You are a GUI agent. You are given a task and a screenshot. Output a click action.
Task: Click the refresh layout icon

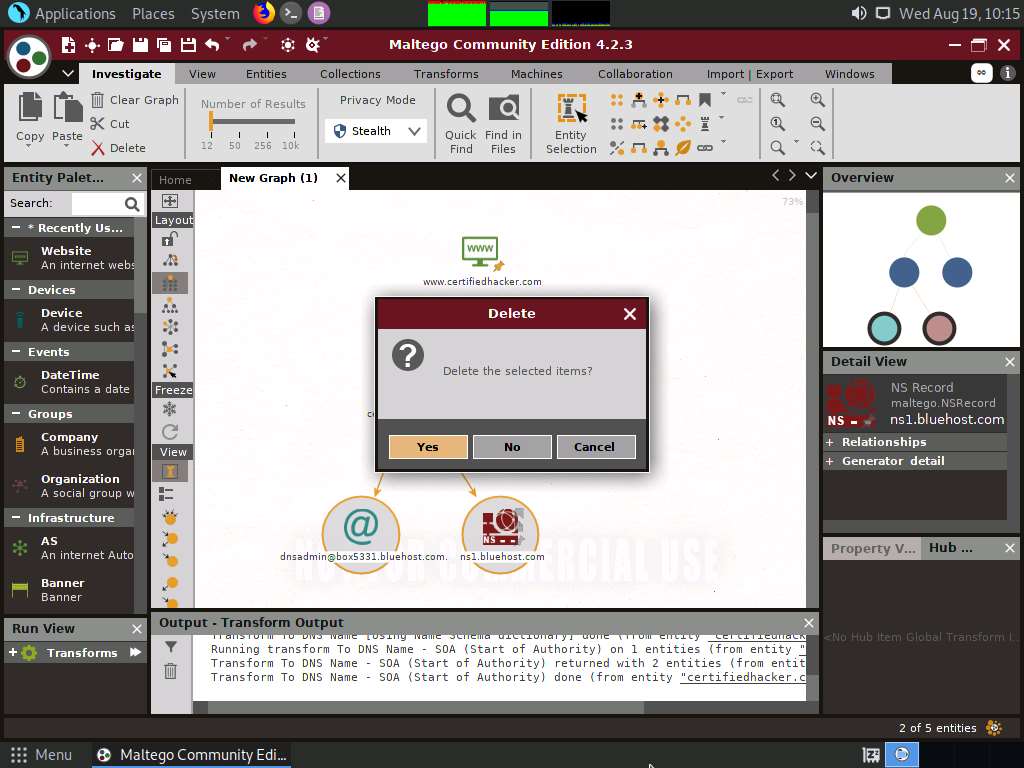pyautogui.click(x=170, y=432)
